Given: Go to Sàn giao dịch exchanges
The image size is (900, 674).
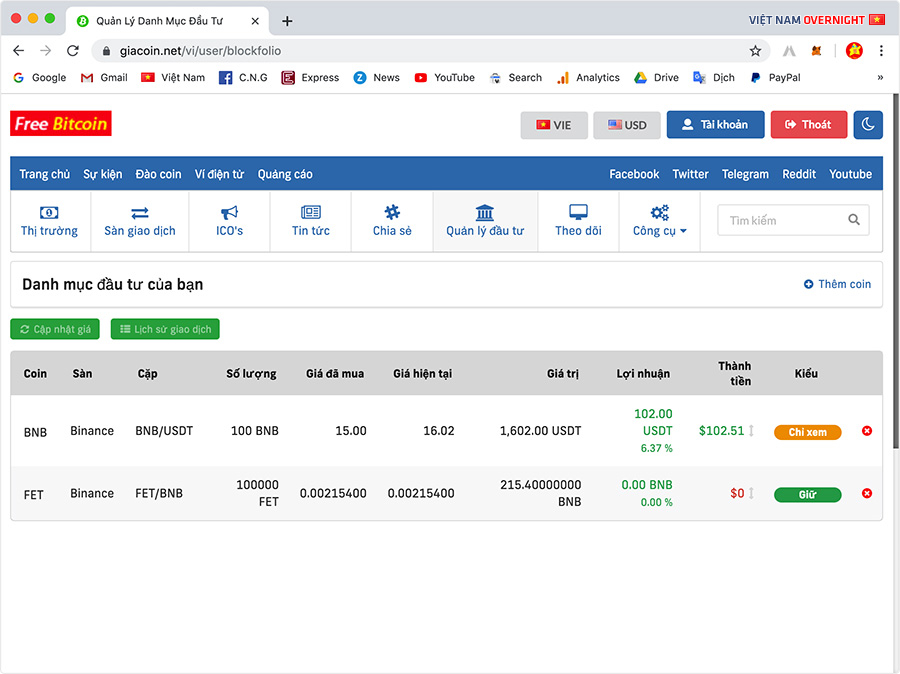Looking at the screenshot, I should [x=140, y=221].
